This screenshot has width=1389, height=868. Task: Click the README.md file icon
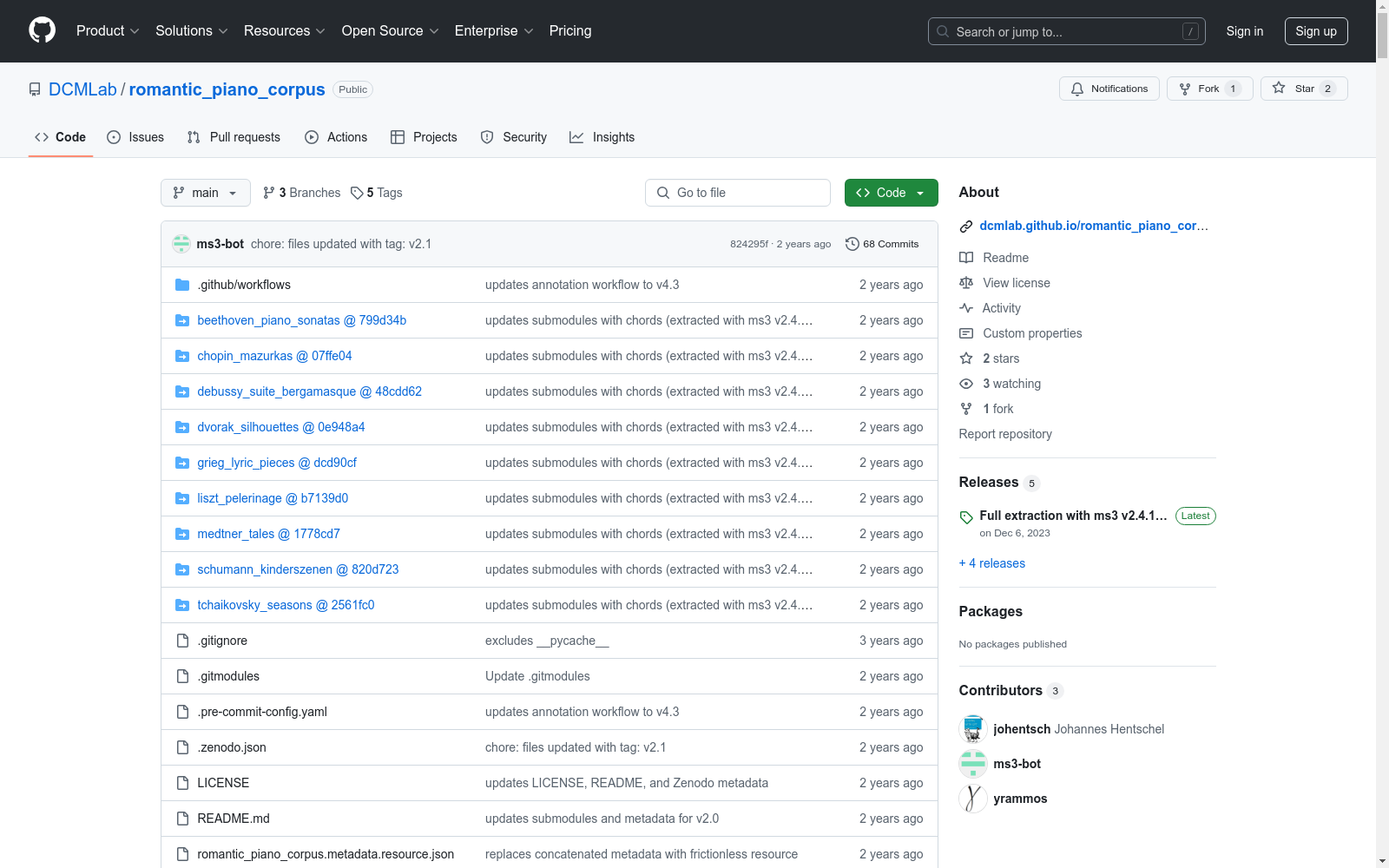point(182,819)
